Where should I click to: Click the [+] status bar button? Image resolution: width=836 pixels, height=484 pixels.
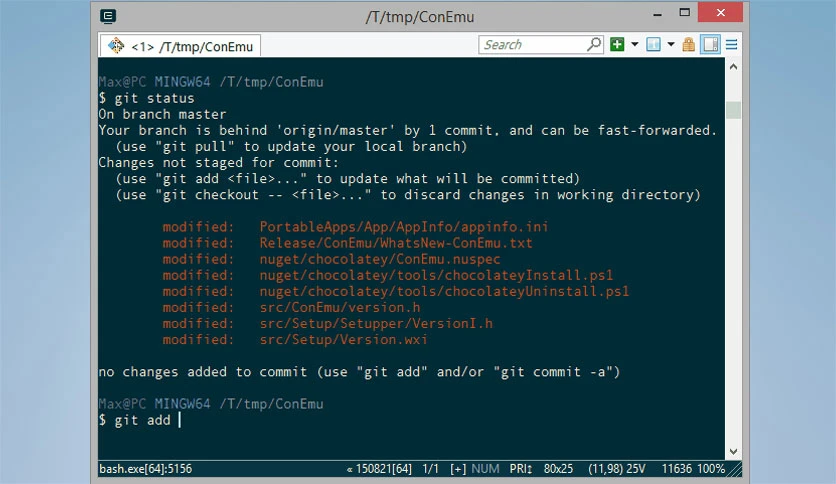click(x=458, y=469)
